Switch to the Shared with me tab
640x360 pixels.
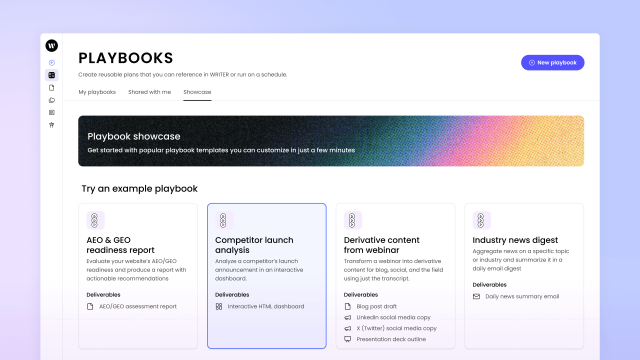(149, 92)
